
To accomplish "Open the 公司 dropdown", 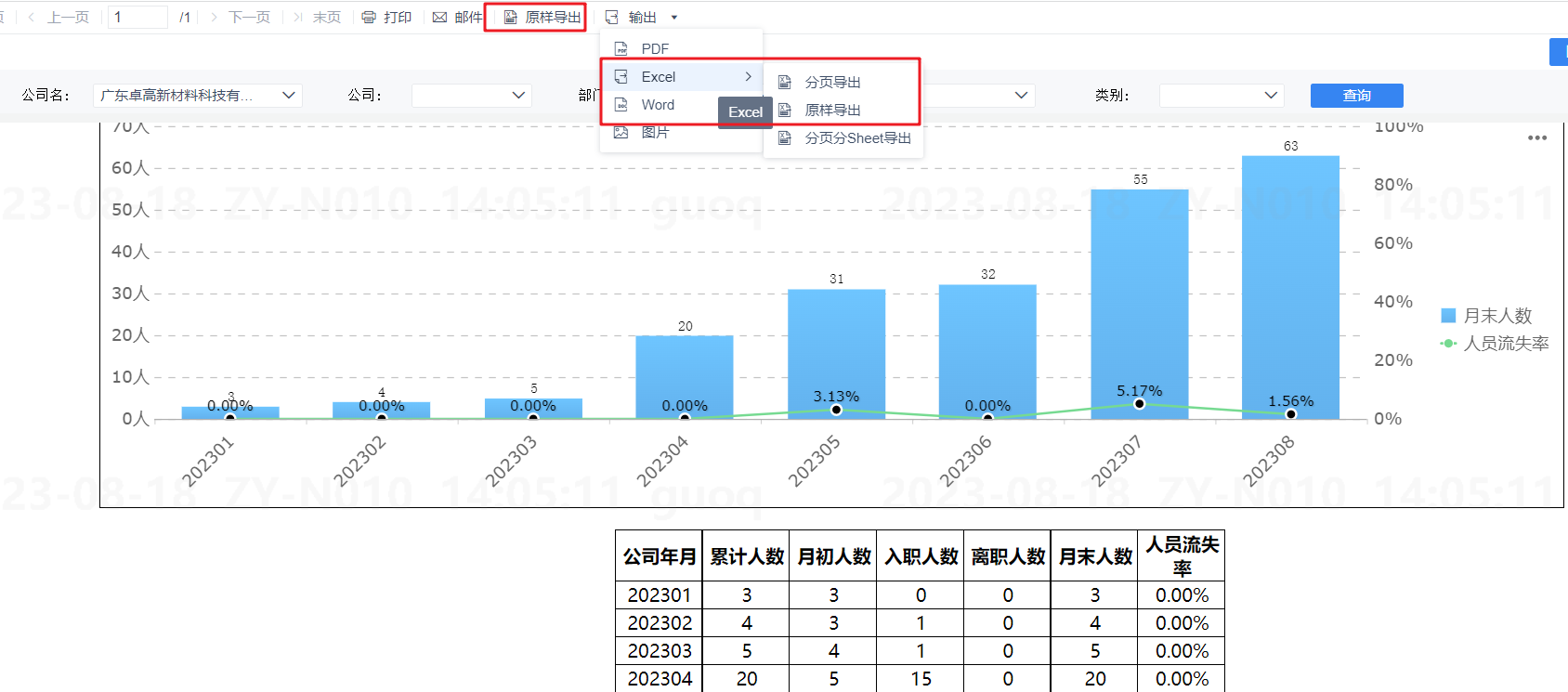I will coord(471,96).
